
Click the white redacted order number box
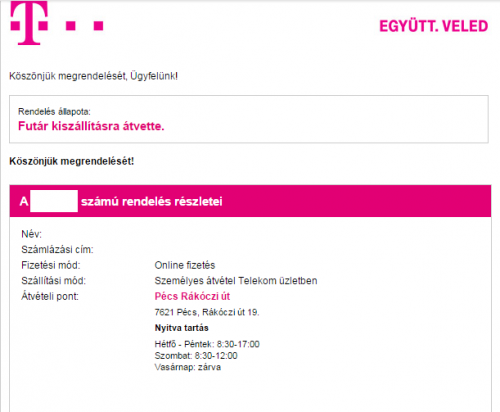[x=54, y=201]
